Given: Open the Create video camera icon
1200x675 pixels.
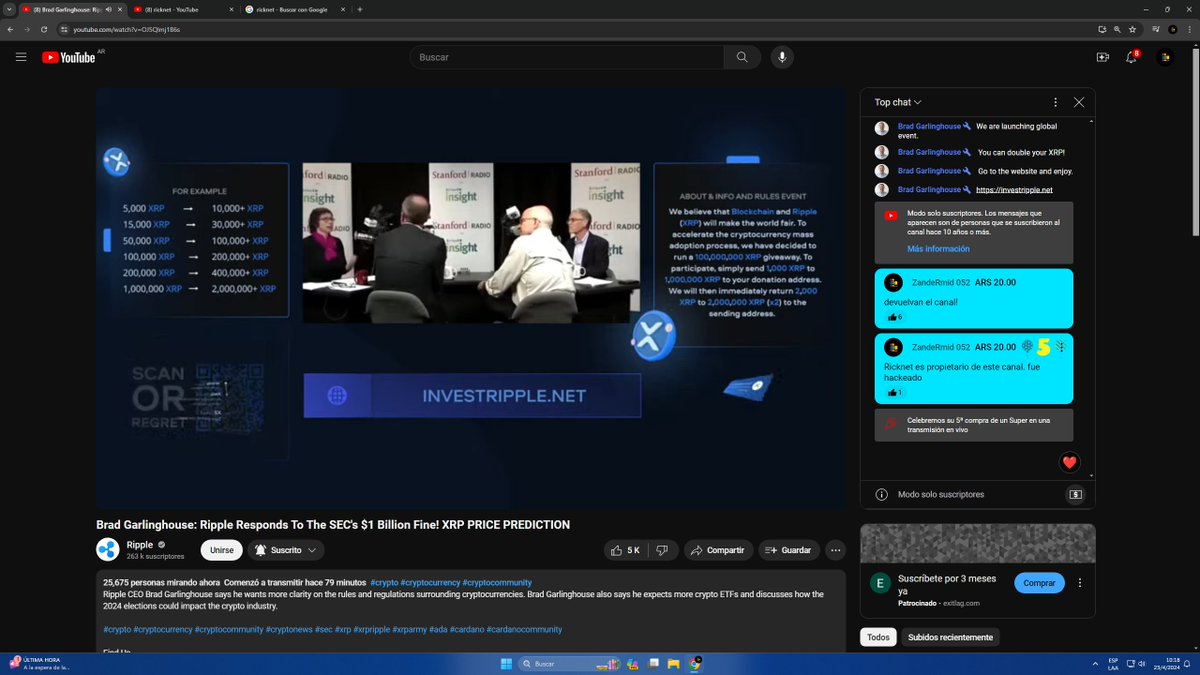Looking at the screenshot, I should [x=1103, y=57].
